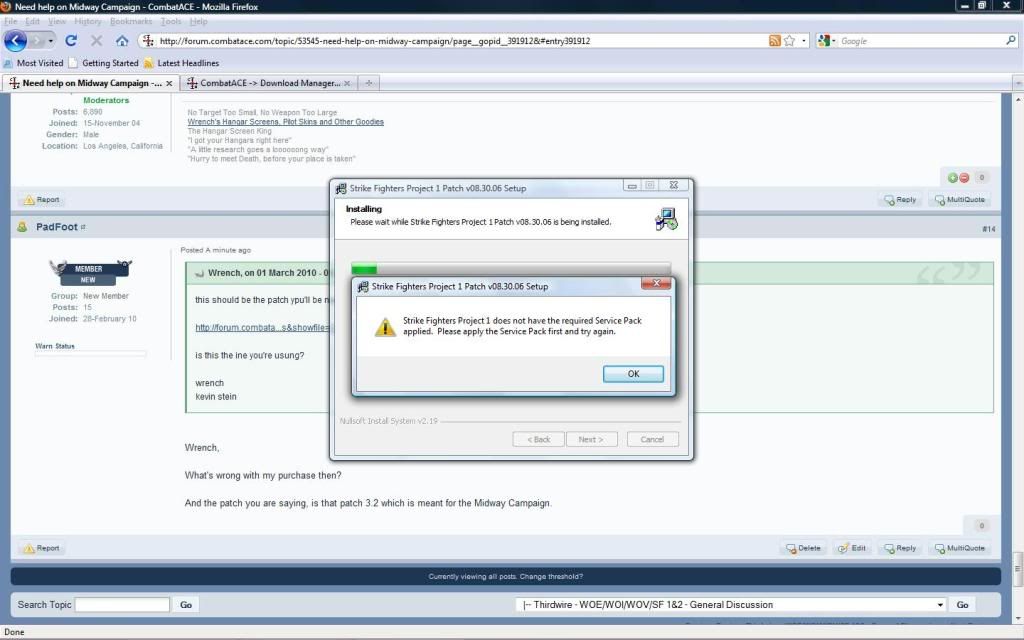Image resolution: width=1024 pixels, height=640 pixels.
Task: Open the Latest Headlines feed bookmark
Action: [x=182, y=63]
